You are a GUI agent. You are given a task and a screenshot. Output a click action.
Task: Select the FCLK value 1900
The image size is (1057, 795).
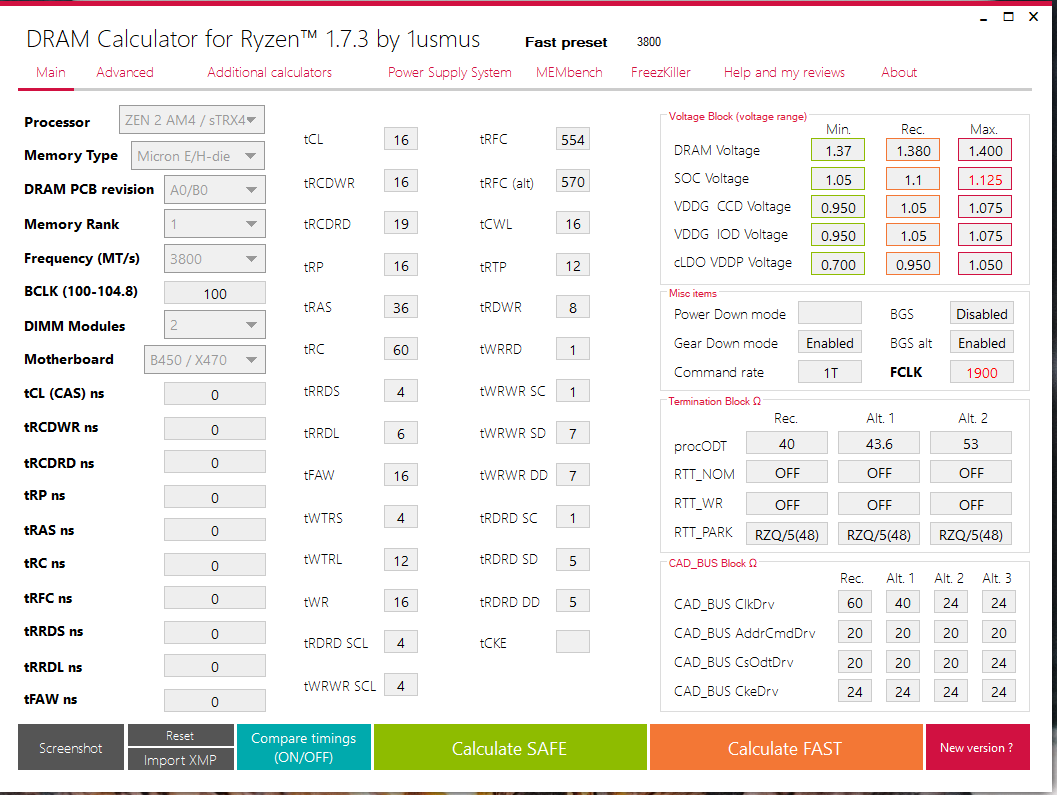(x=982, y=372)
